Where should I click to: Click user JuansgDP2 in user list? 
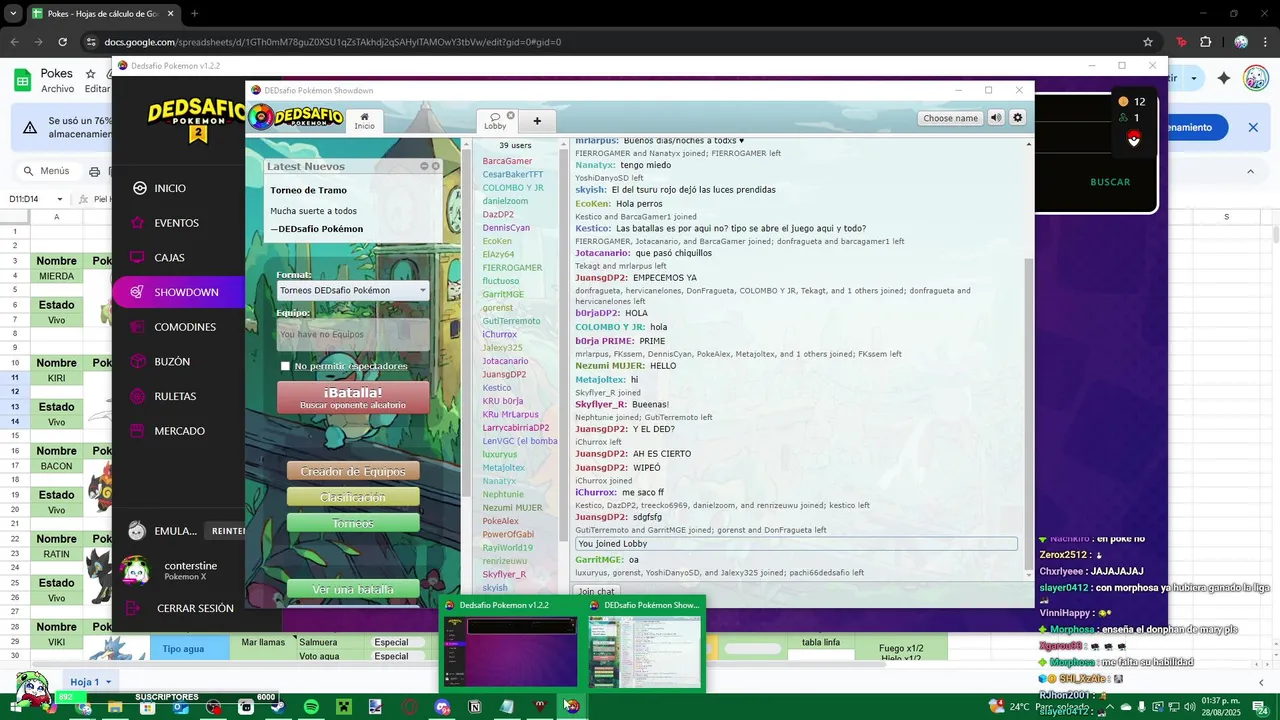[x=504, y=374]
